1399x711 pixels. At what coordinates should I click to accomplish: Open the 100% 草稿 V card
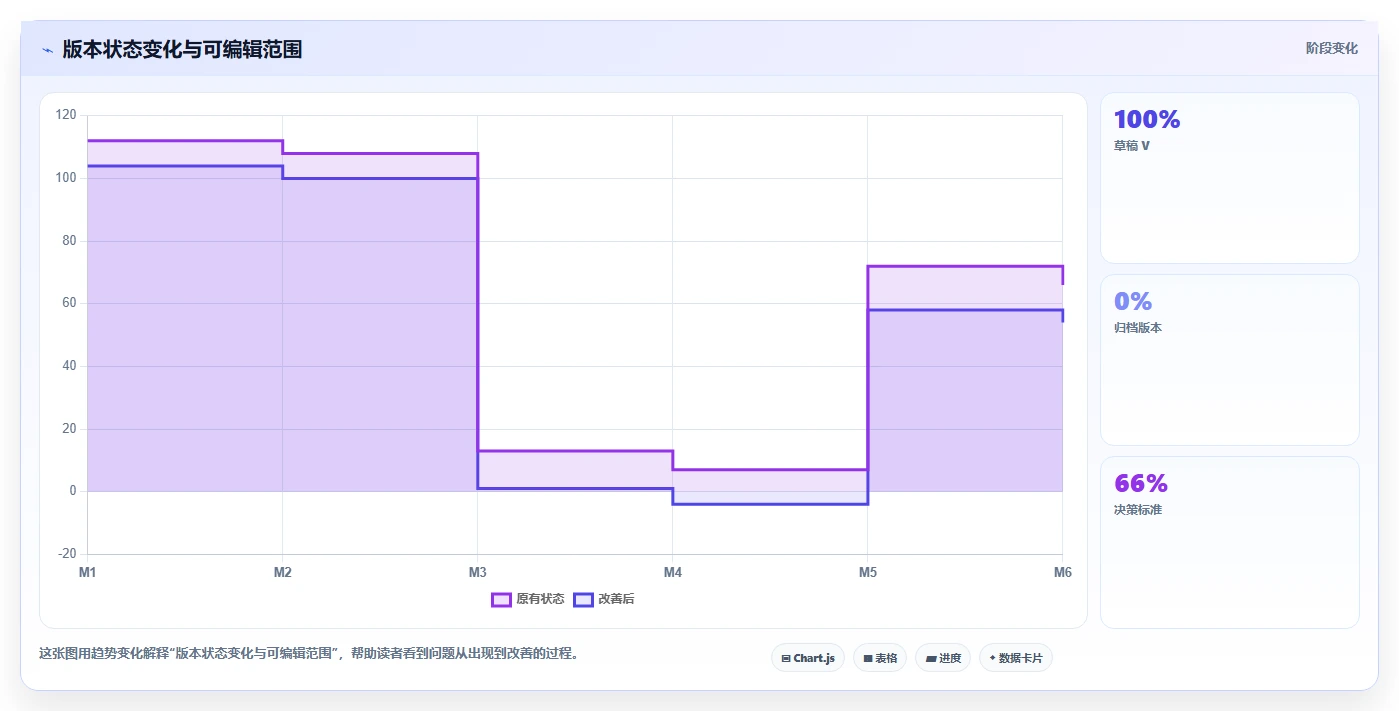[1230, 178]
